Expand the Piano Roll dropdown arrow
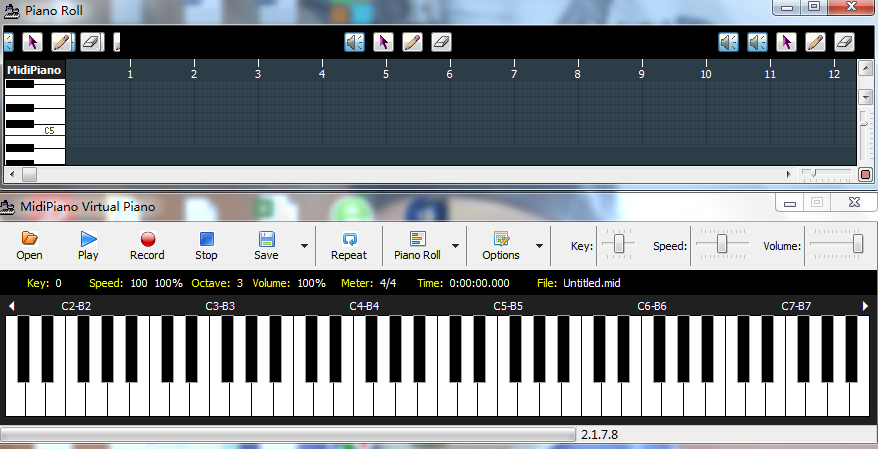The image size is (878, 449). [455, 246]
